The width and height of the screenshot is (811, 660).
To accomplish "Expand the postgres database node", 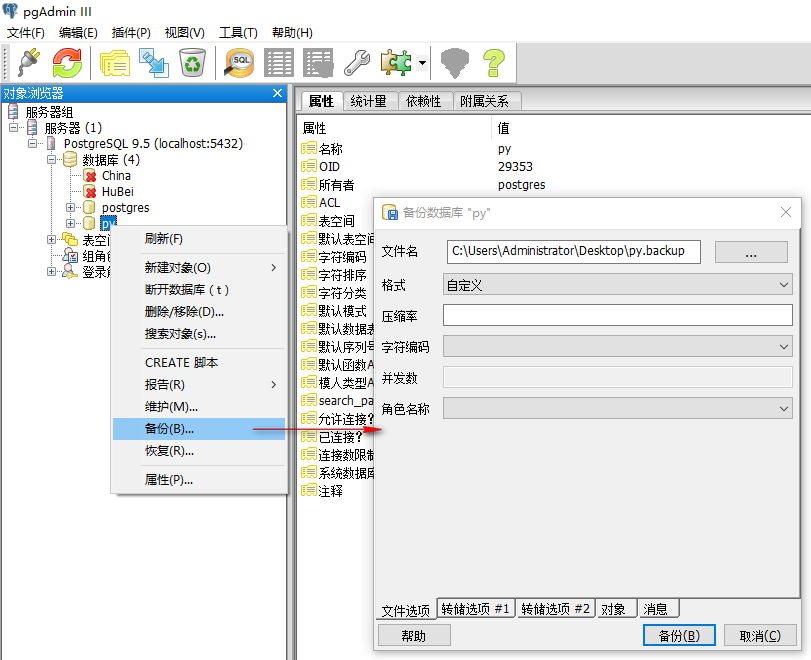I will pos(70,207).
